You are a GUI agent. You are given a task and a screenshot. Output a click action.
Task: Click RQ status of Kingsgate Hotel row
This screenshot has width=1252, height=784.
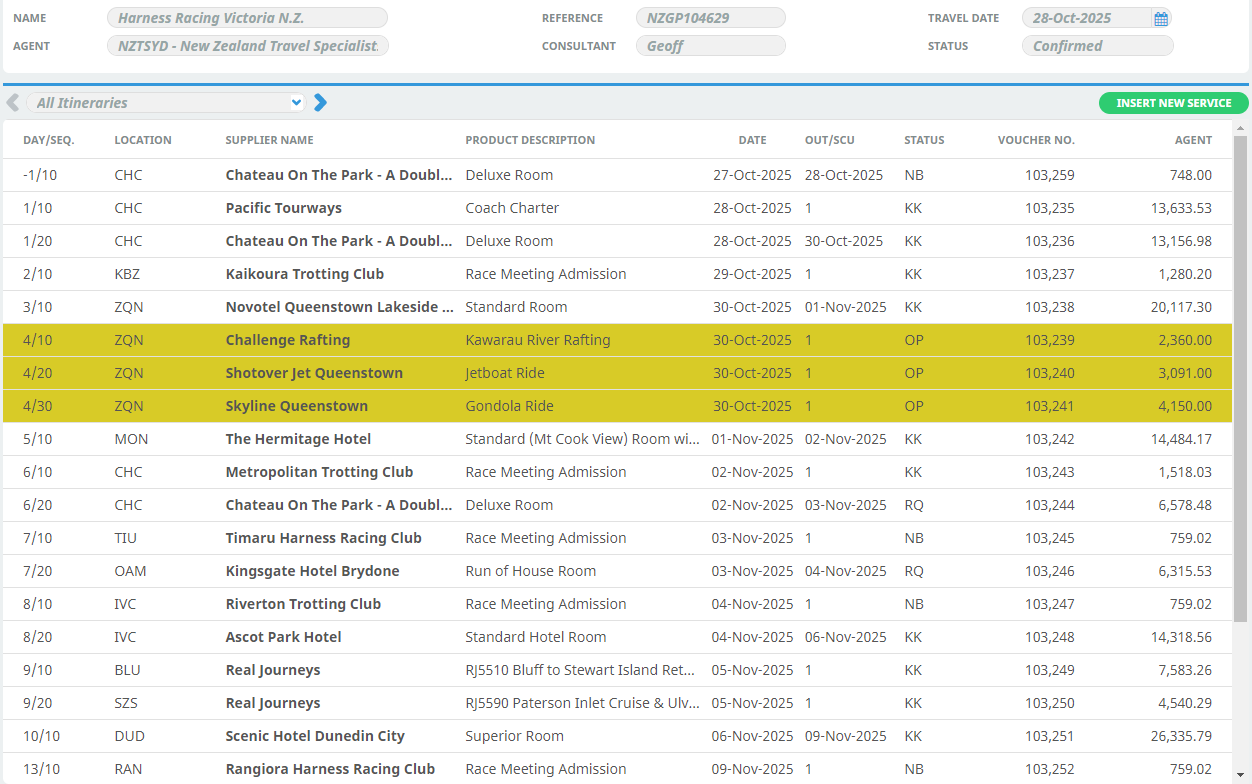point(914,571)
